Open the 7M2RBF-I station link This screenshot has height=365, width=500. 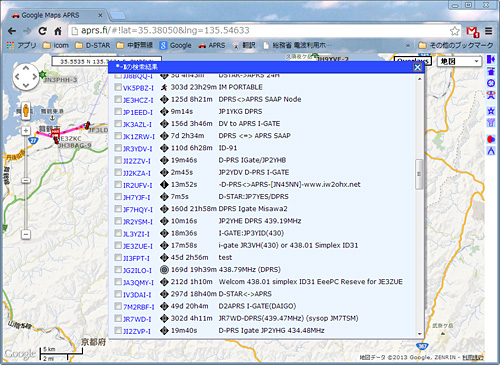click(139, 307)
